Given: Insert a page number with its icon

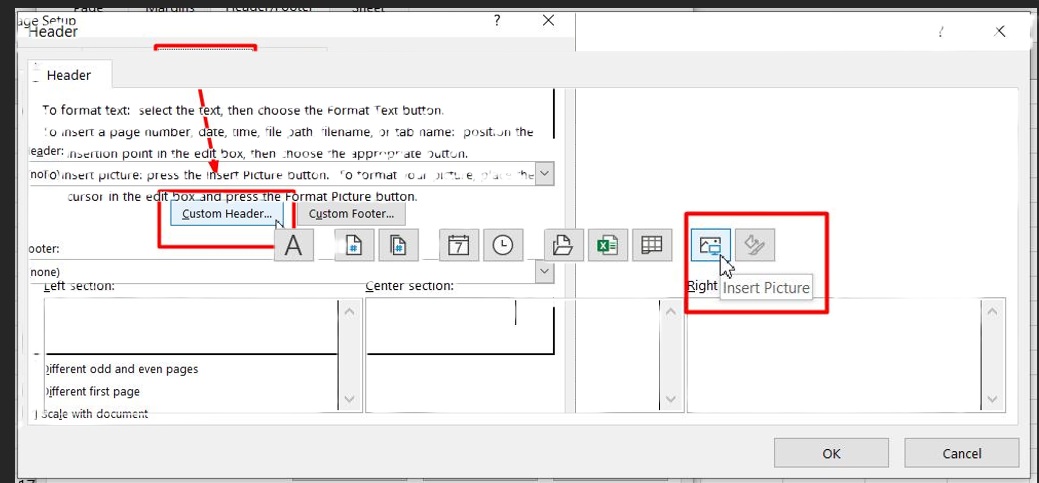Looking at the screenshot, I should point(355,245).
